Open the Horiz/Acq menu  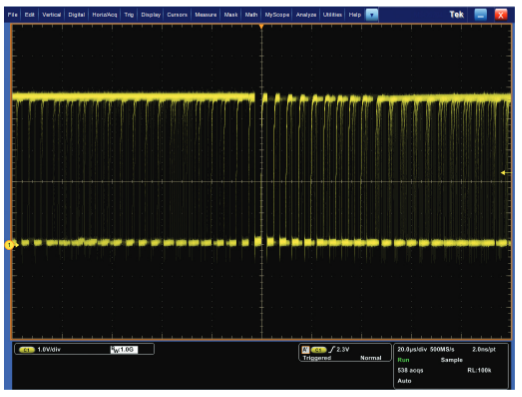coord(105,15)
